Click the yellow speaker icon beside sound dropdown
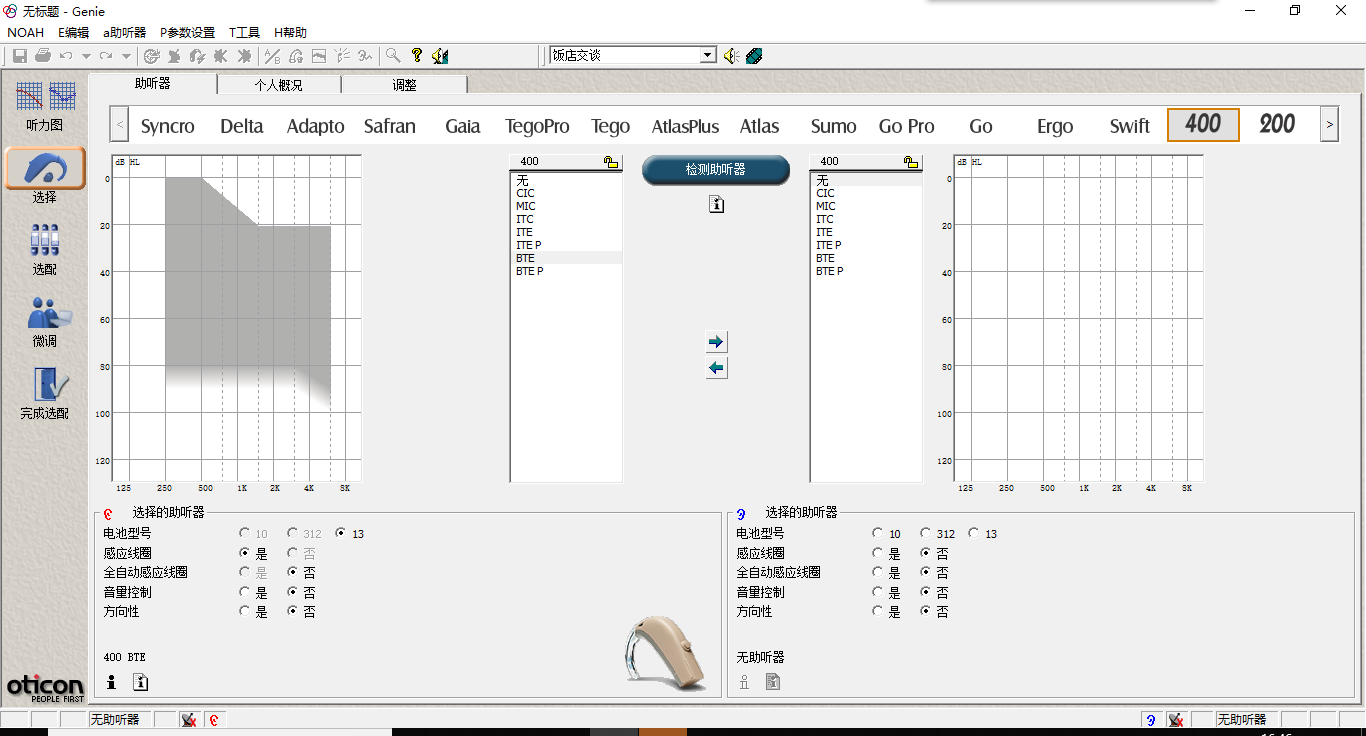Screen dimensions: 1366x736 point(732,56)
